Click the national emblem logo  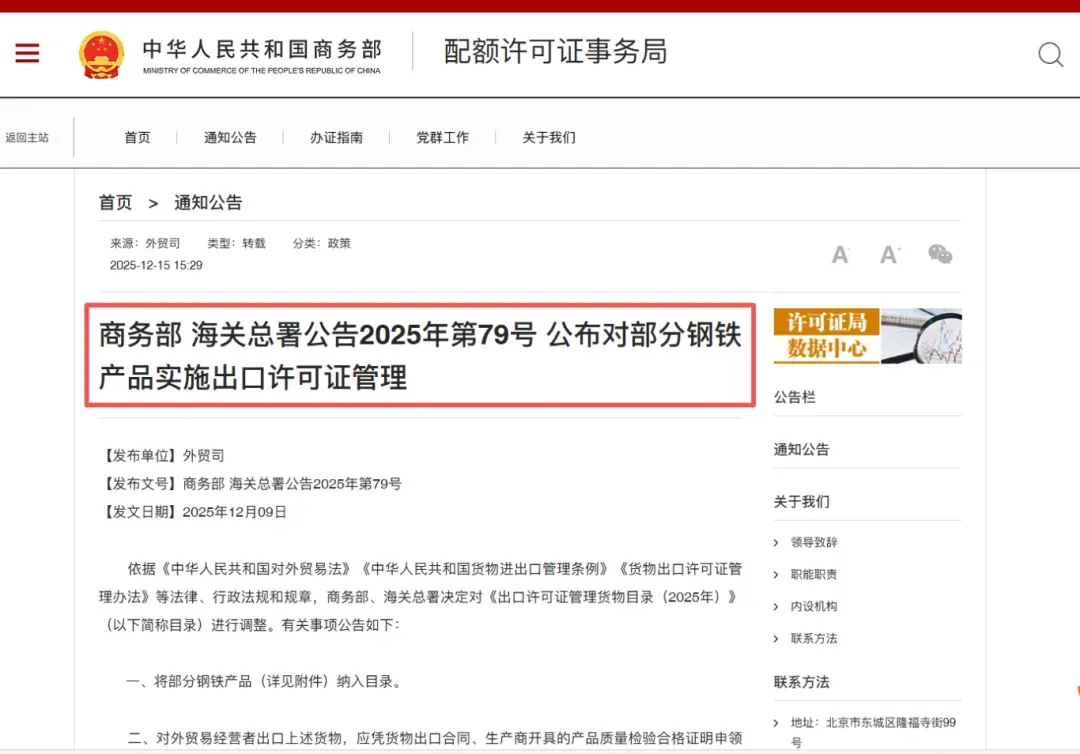pos(101,54)
